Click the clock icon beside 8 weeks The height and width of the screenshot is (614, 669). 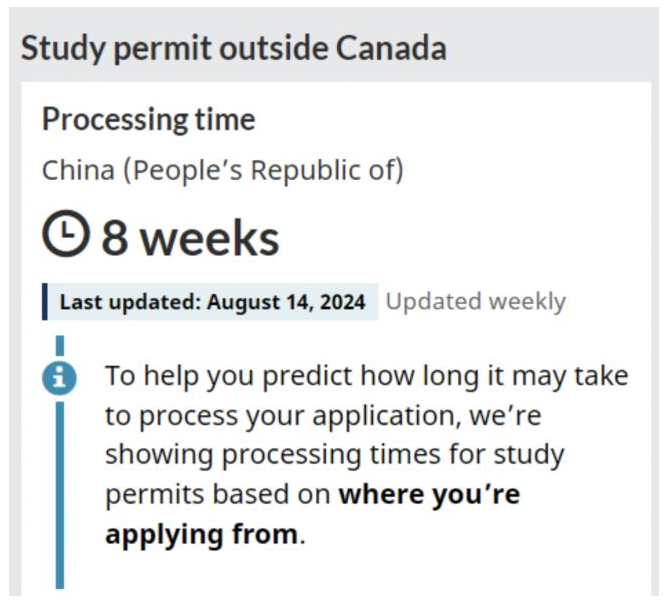pos(66,233)
